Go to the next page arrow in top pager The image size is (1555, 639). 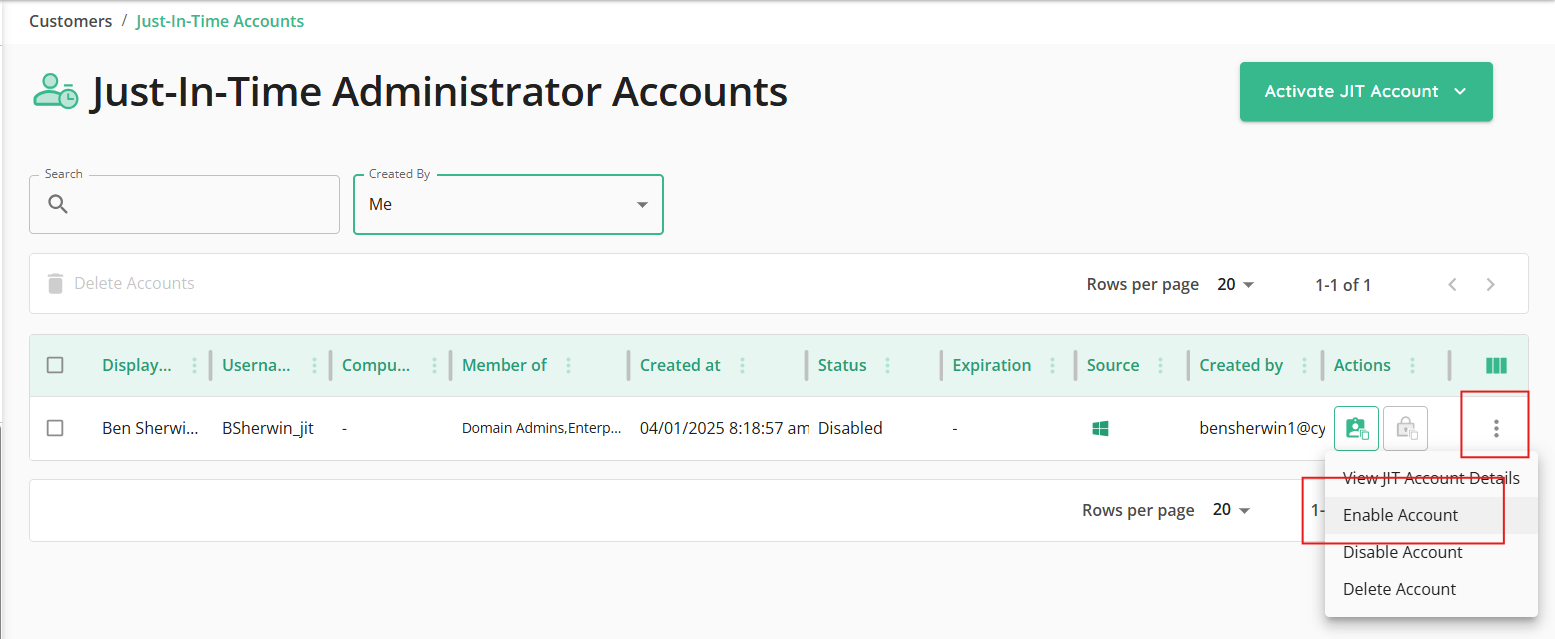pyautogui.click(x=1490, y=285)
